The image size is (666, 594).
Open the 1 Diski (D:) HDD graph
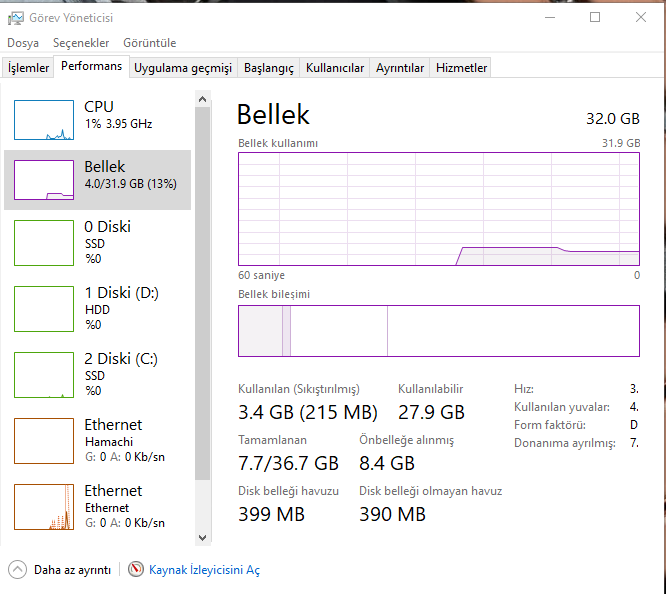(44, 306)
